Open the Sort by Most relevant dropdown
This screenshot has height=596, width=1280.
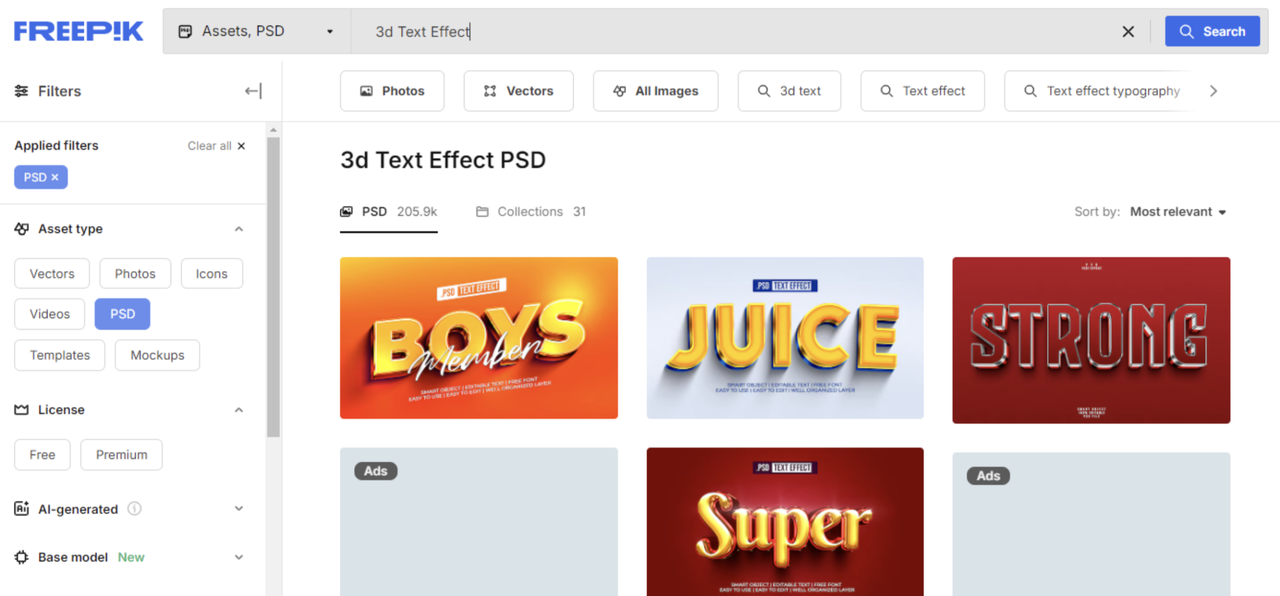point(1177,212)
